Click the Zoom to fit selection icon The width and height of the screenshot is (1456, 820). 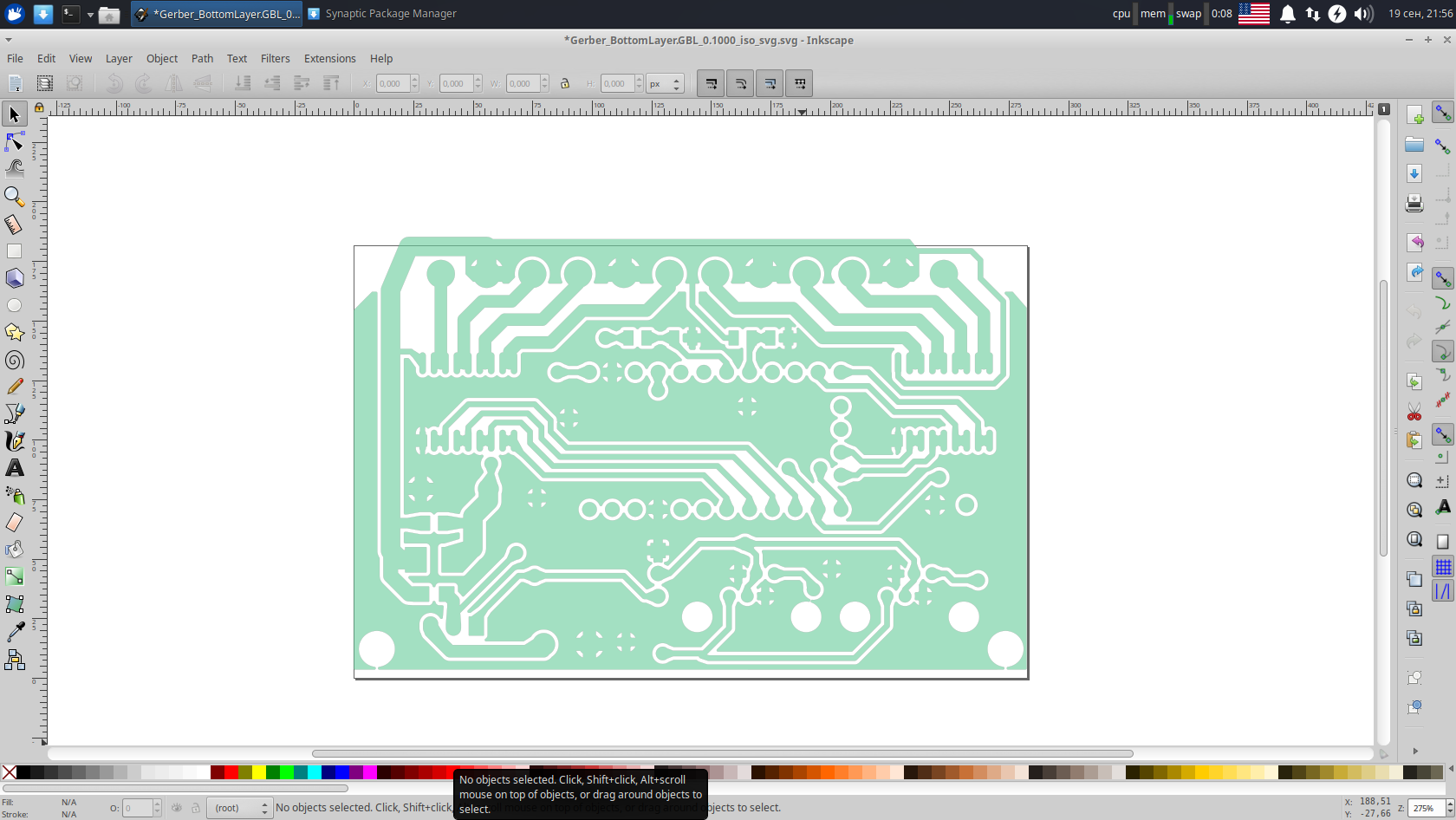coord(1414,480)
